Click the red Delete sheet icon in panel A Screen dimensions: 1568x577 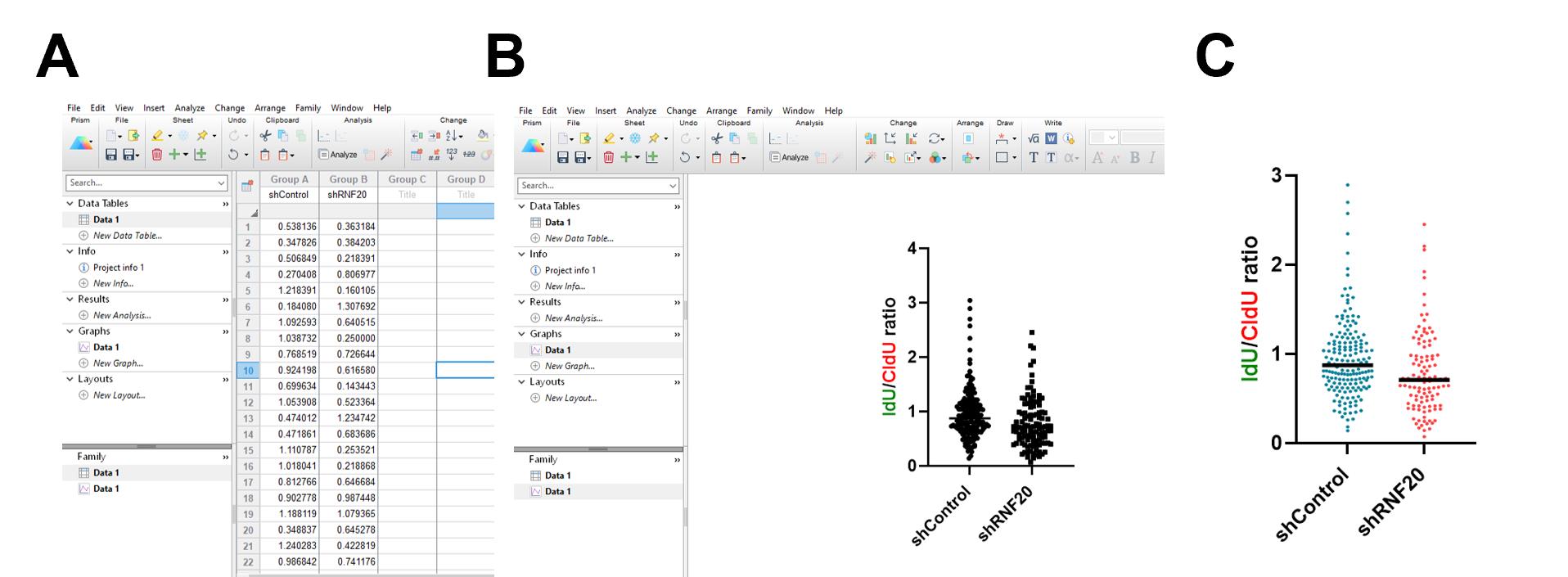tap(157, 154)
